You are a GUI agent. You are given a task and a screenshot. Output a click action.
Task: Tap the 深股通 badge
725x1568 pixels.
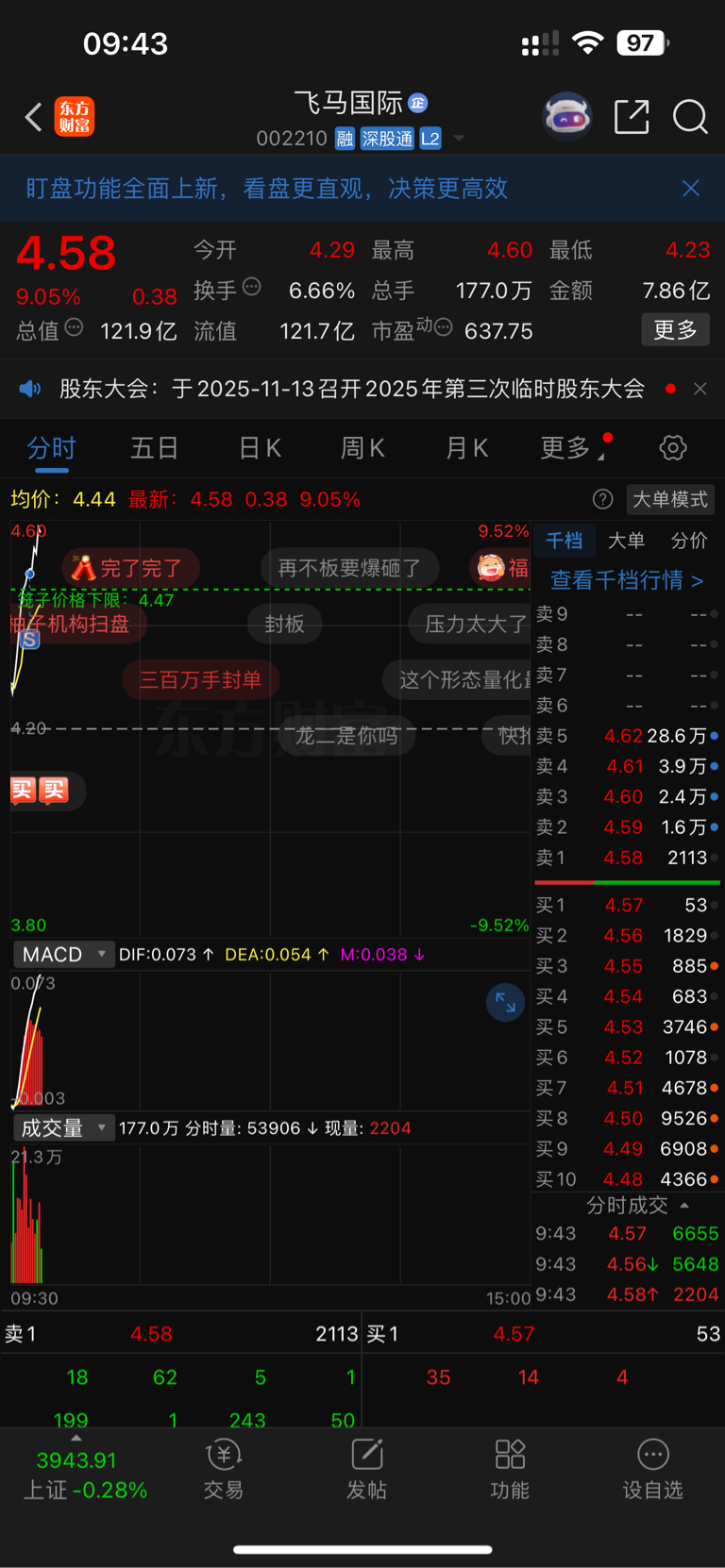(387, 139)
